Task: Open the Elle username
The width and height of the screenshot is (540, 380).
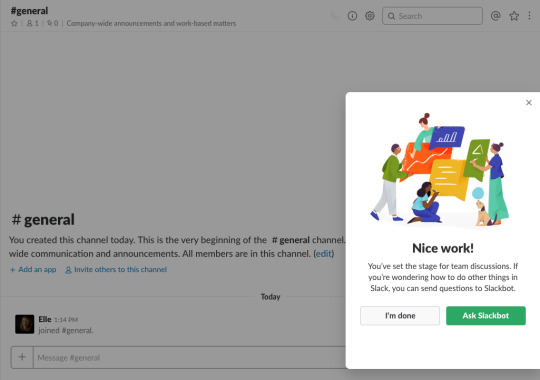Action: [x=45, y=319]
